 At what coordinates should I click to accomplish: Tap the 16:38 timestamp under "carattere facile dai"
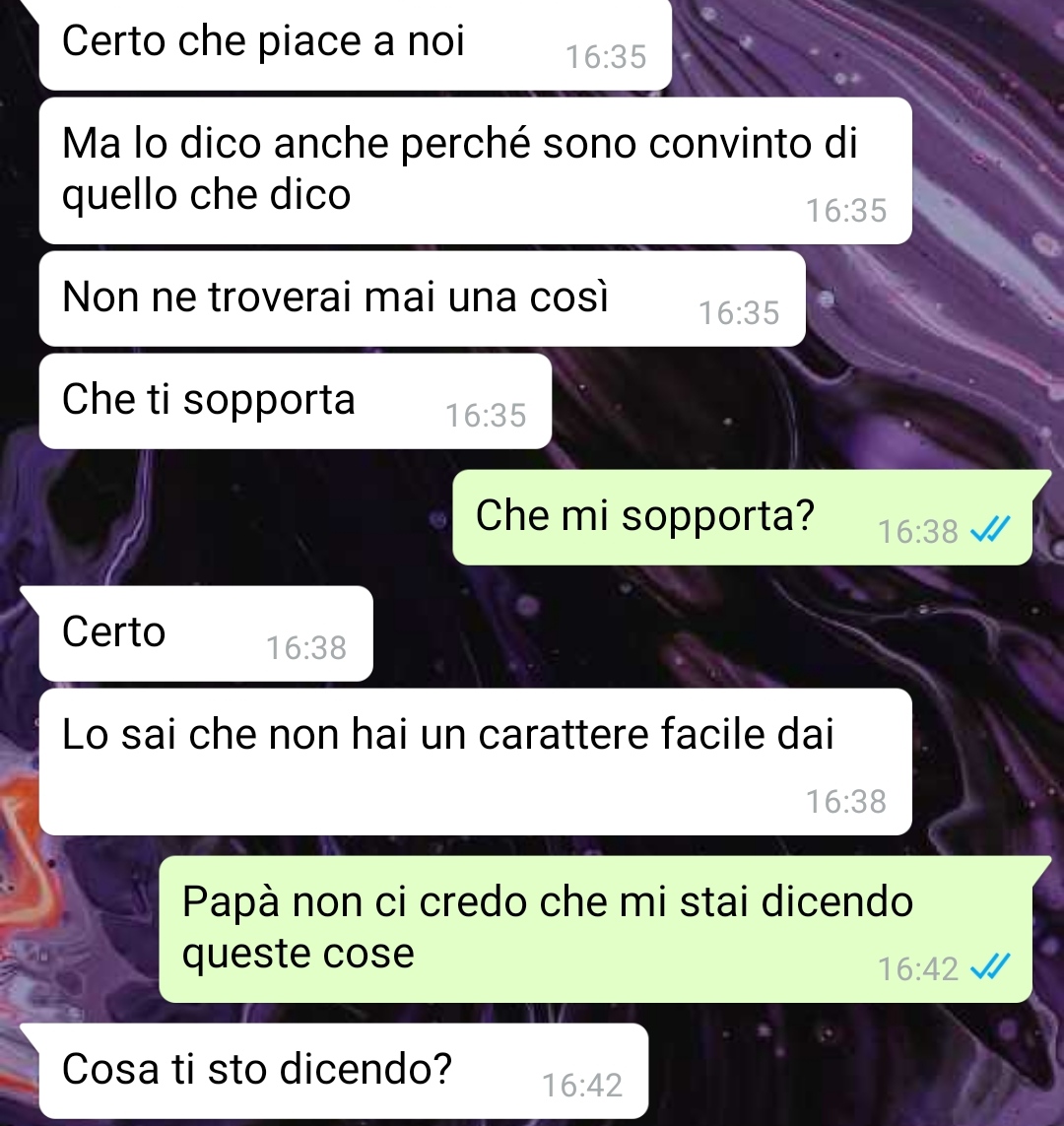845,802
